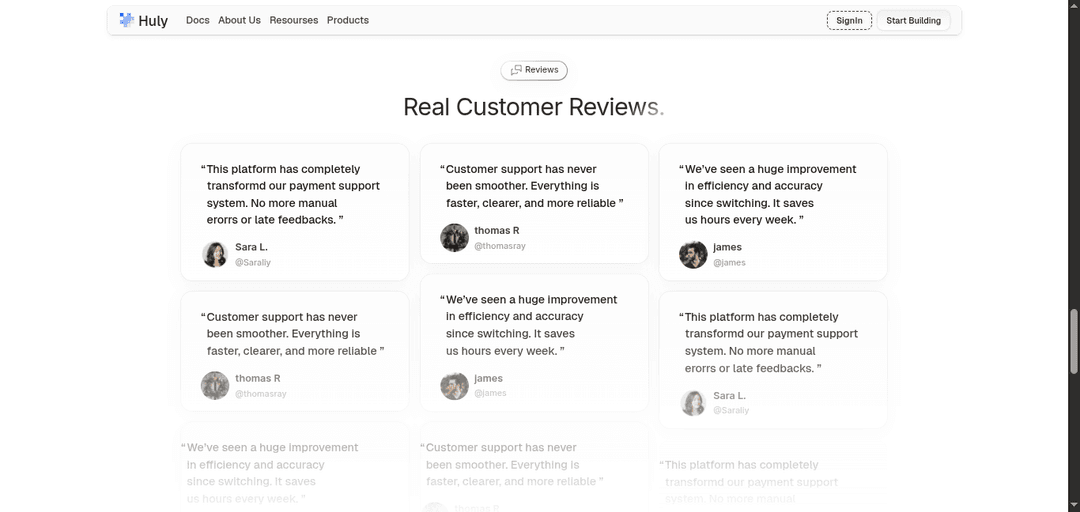Image resolution: width=1080 pixels, height=512 pixels.
Task: Click @james handle in top-right review card
Action: pos(729,263)
